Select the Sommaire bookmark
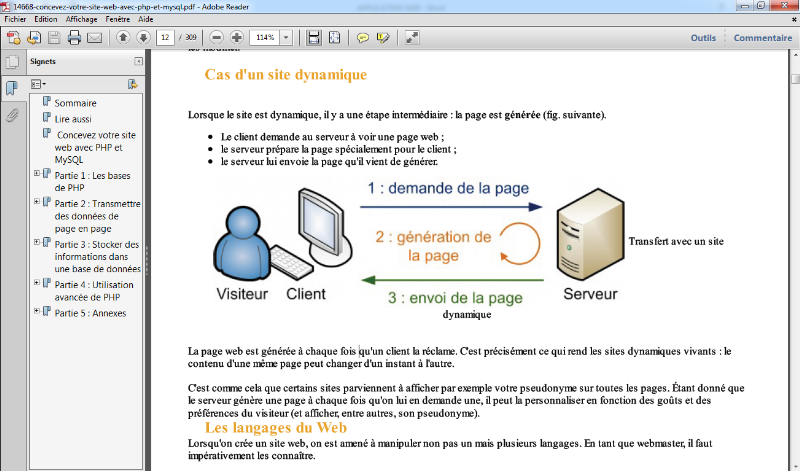This screenshot has width=800, height=471. tap(76, 103)
